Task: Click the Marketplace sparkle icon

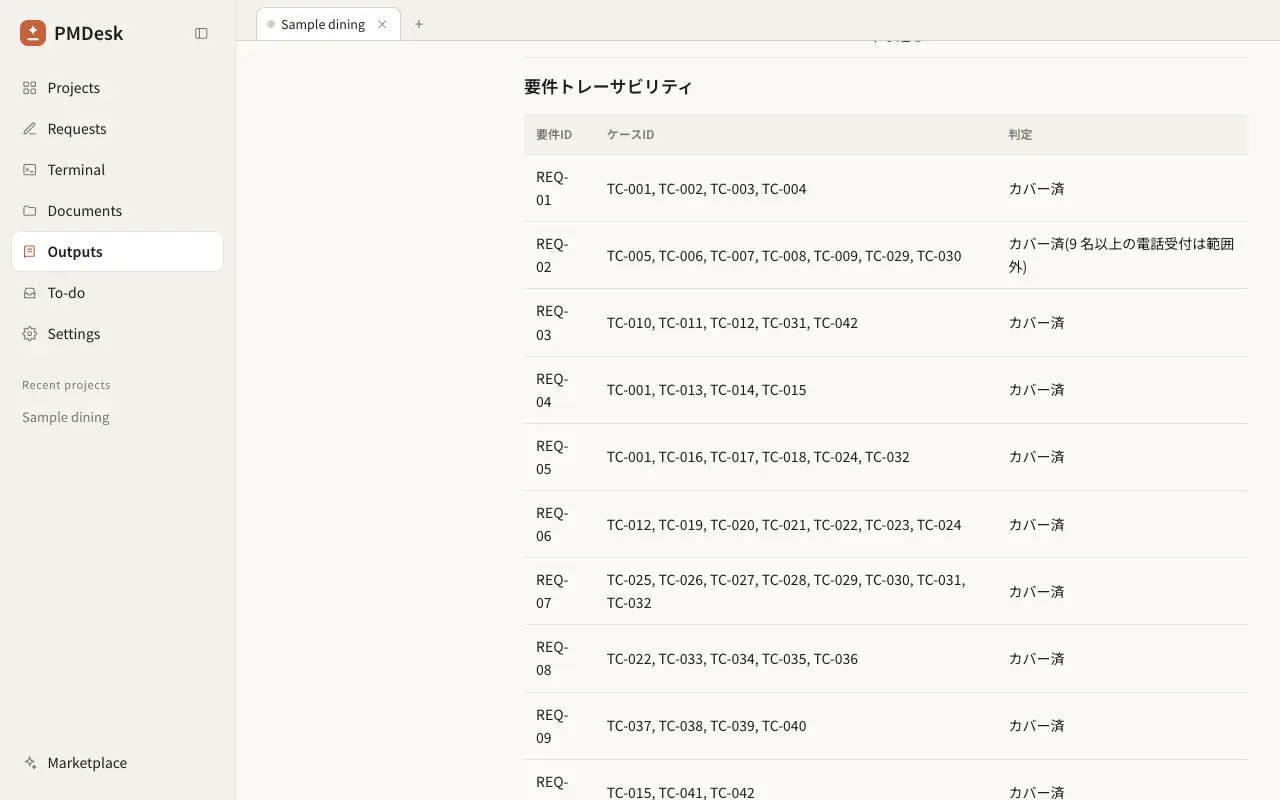Action: click(30, 763)
